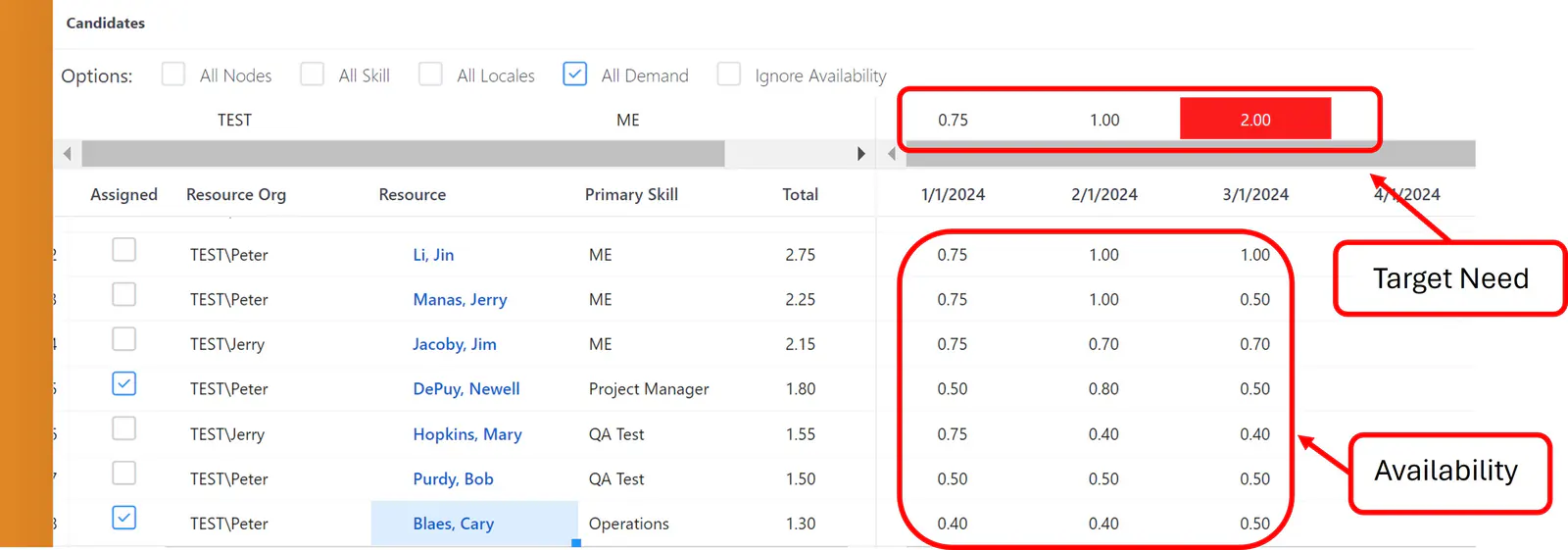Click the 1/1/2024 date column header
Screen dimensions: 1568x550
[x=953, y=194]
